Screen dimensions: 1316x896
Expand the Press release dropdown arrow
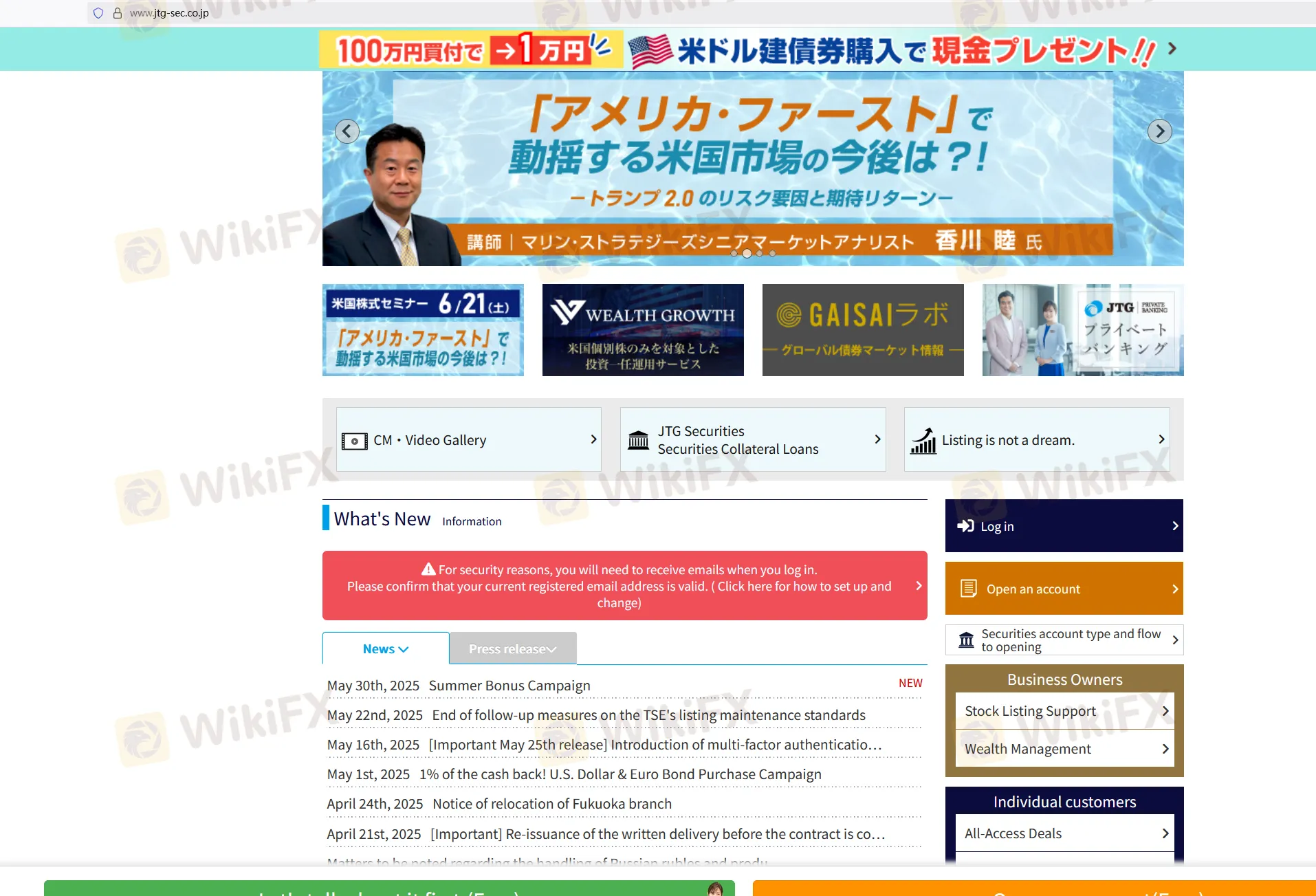click(551, 649)
